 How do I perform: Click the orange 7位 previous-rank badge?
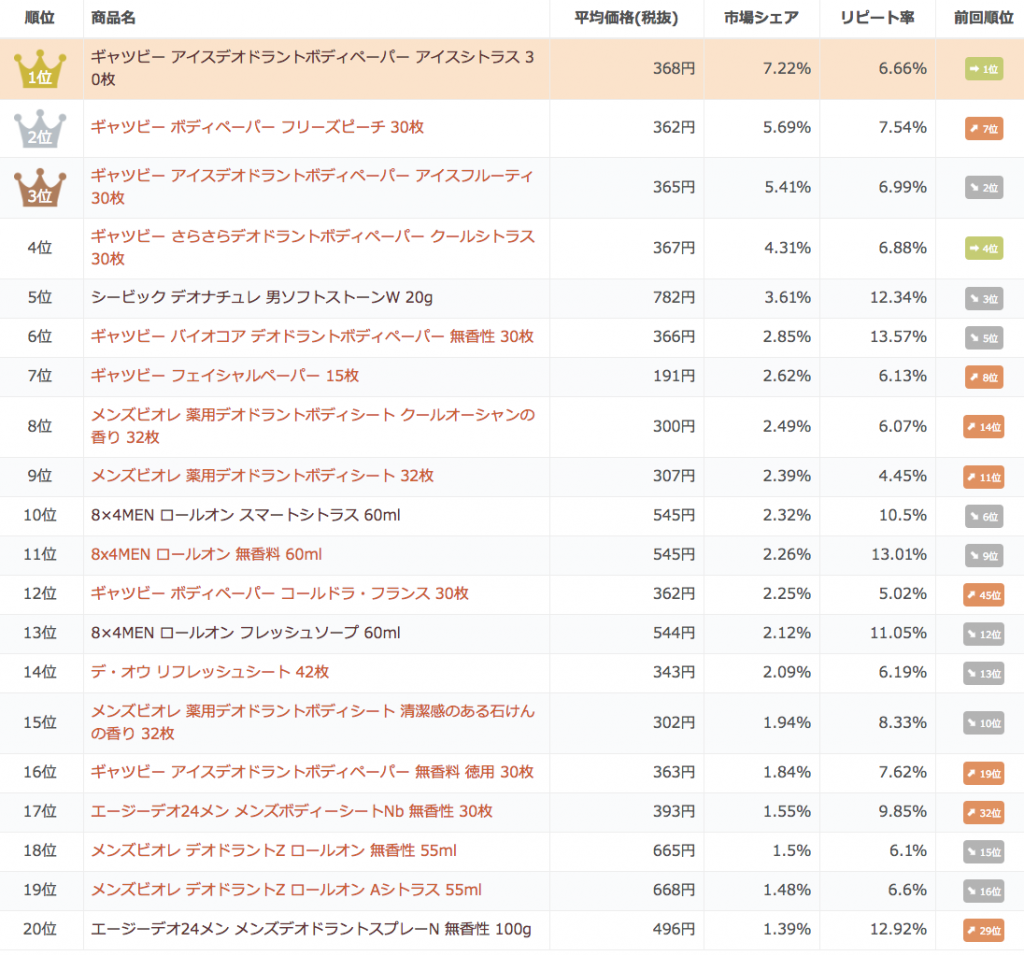pos(984,129)
